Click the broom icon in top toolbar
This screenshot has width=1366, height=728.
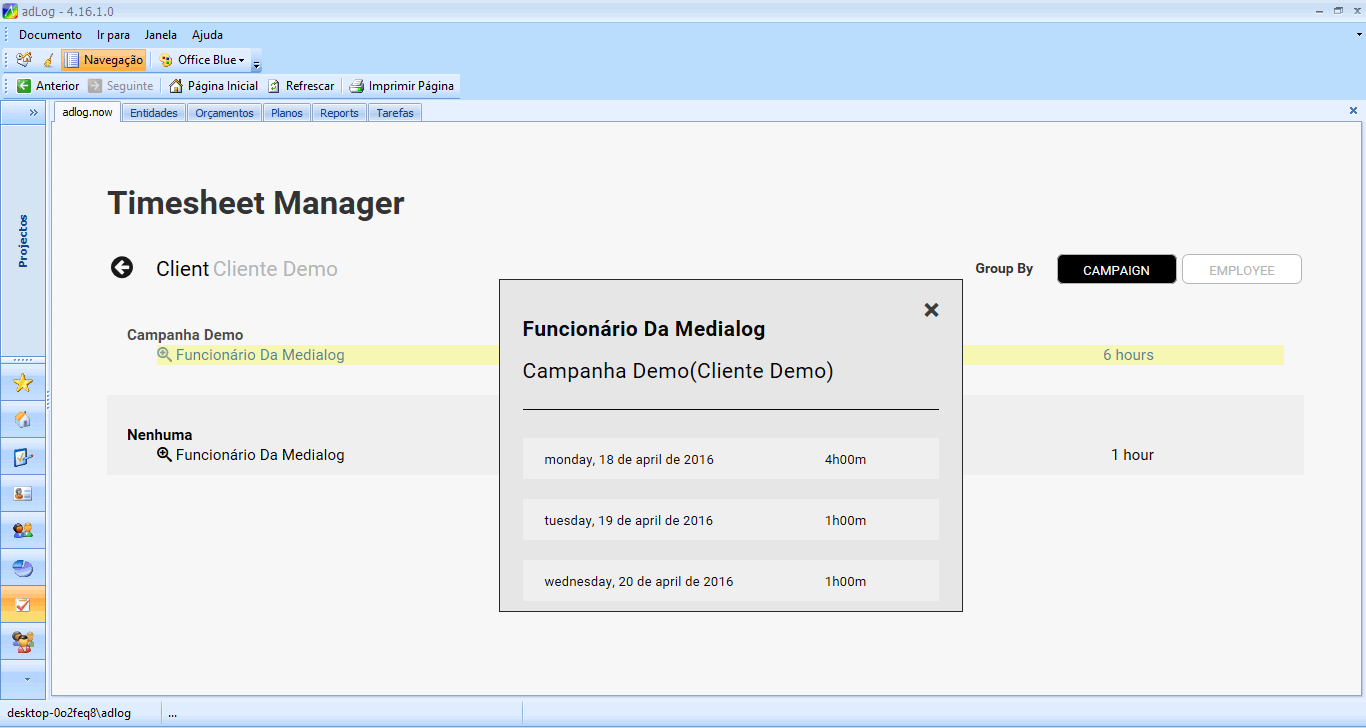coord(47,60)
